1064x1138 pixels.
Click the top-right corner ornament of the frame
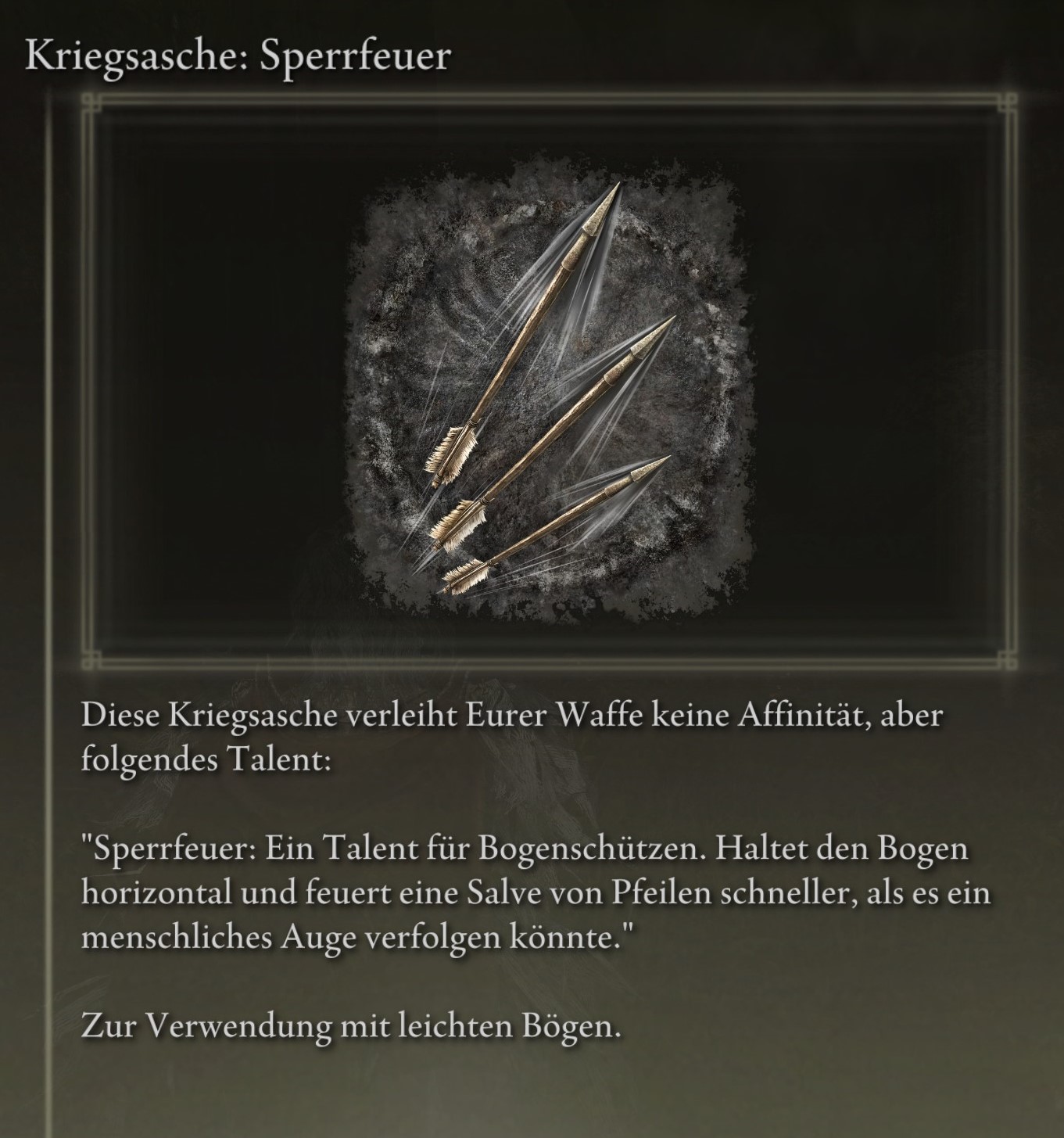(1005, 104)
